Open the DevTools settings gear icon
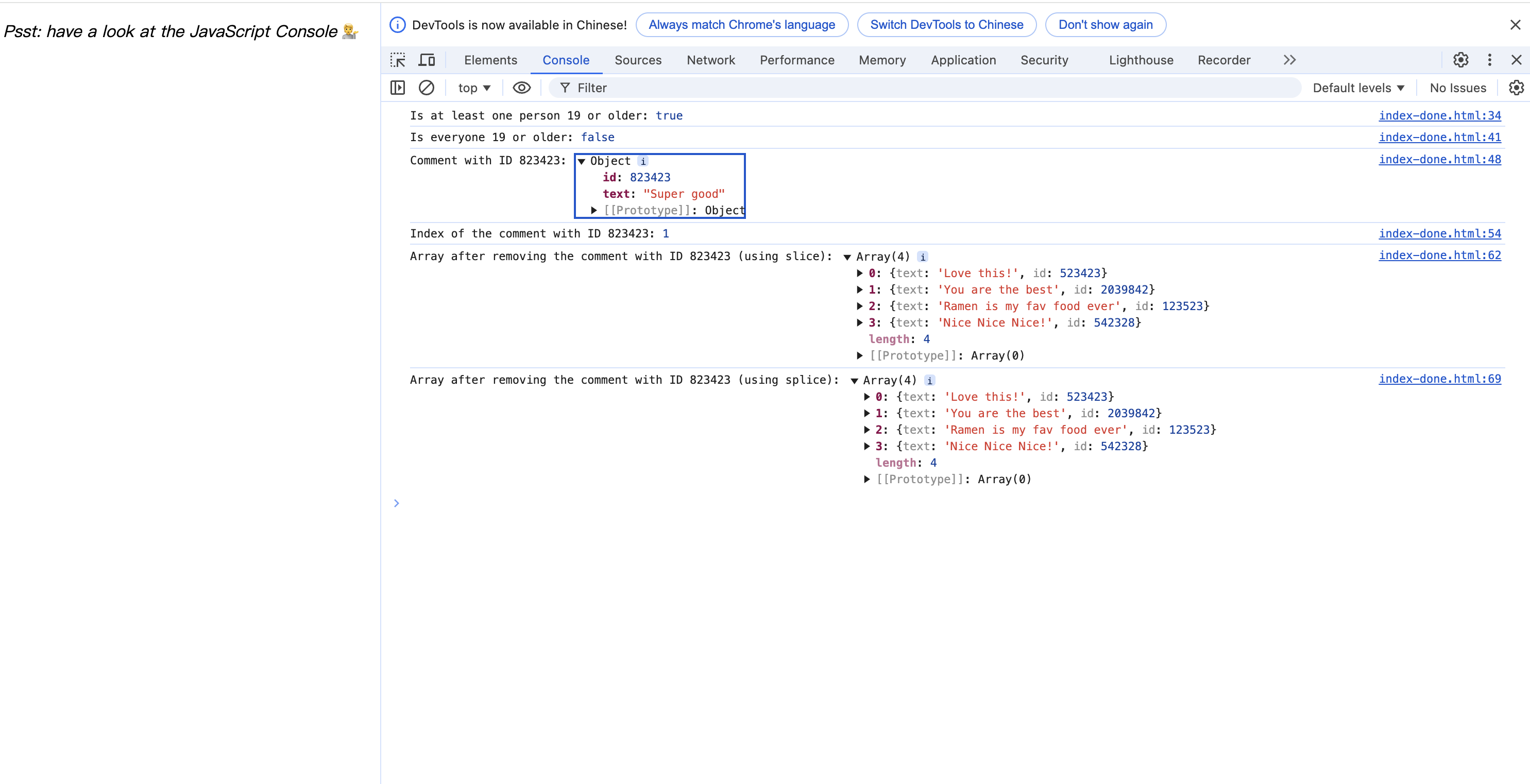The height and width of the screenshot is (784, 1530). pos(1460,60)
